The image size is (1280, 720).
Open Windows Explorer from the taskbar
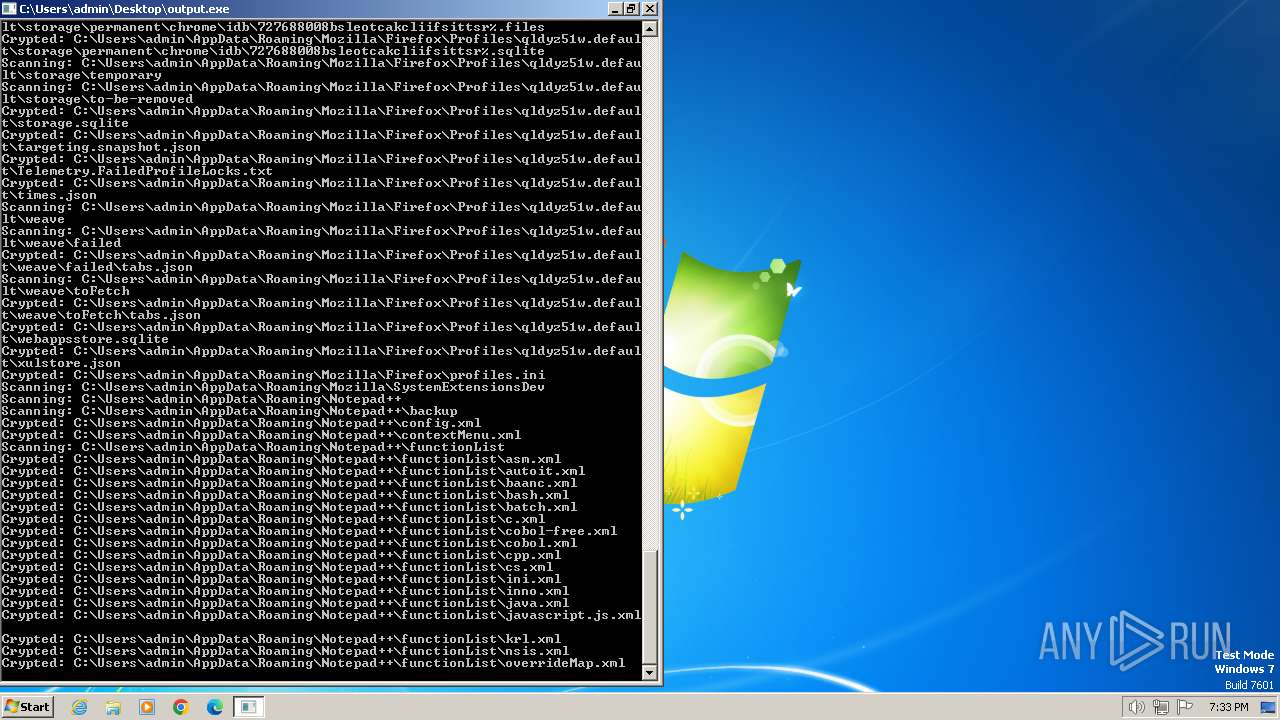113,707
